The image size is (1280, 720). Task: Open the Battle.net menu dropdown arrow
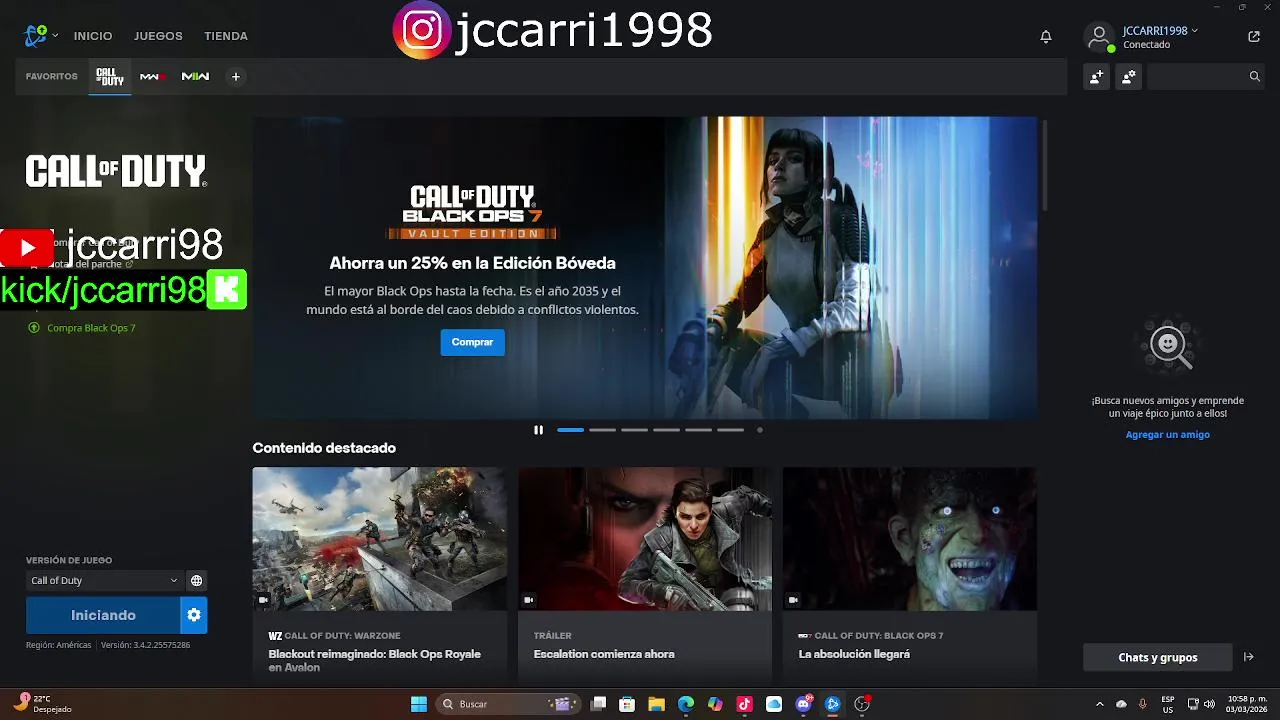(55, 36)
